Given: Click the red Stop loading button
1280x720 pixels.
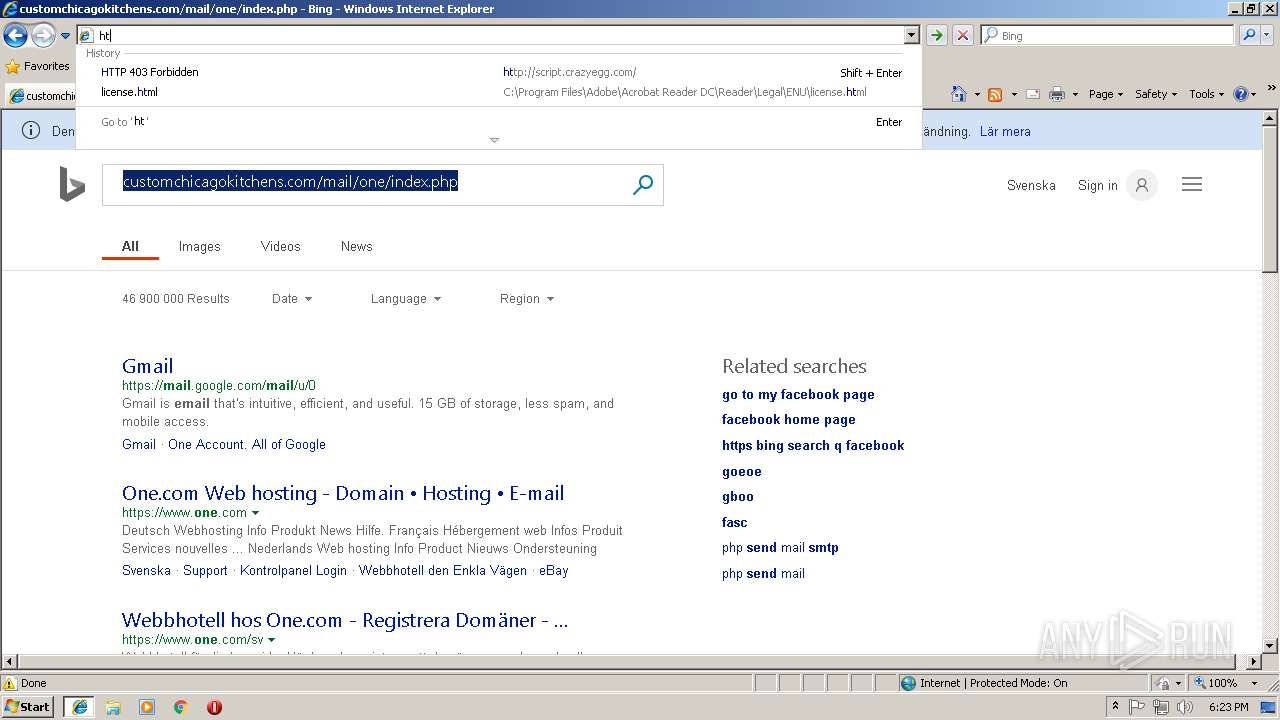Looking at the screenshot, I should [963, 36].
